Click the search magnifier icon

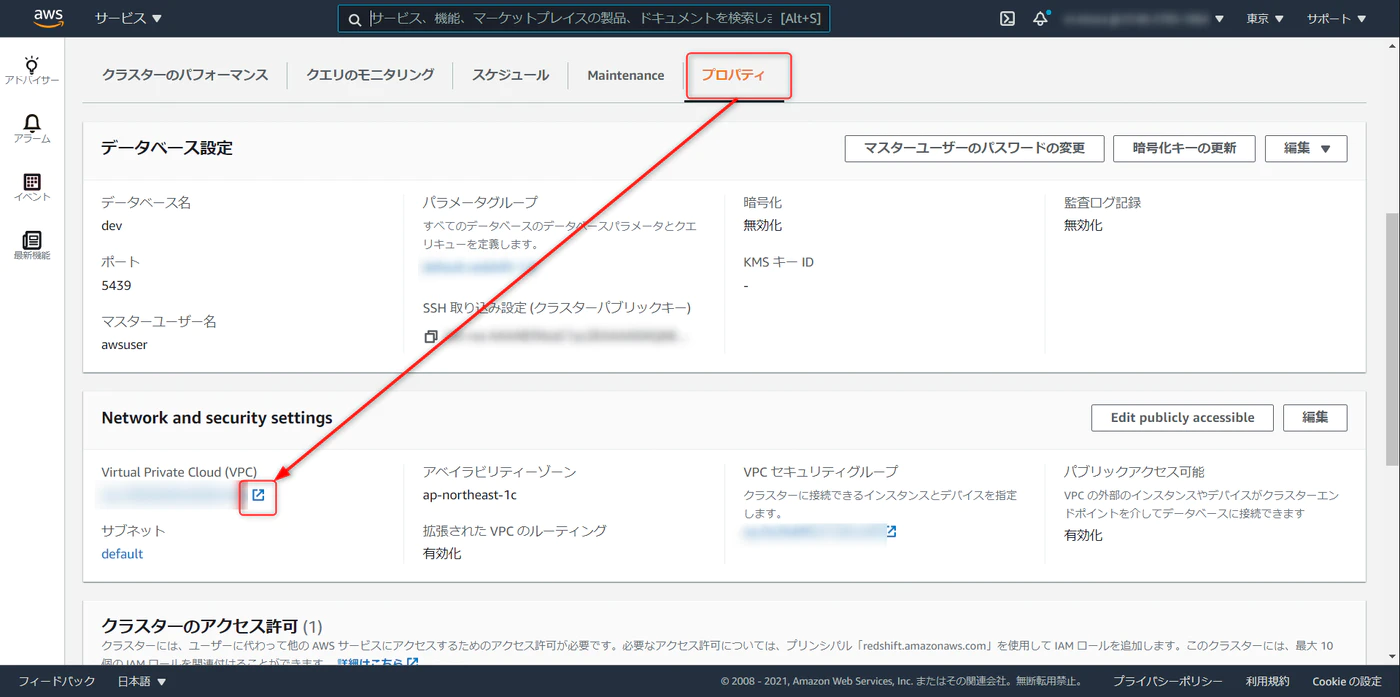coord(354,19)
